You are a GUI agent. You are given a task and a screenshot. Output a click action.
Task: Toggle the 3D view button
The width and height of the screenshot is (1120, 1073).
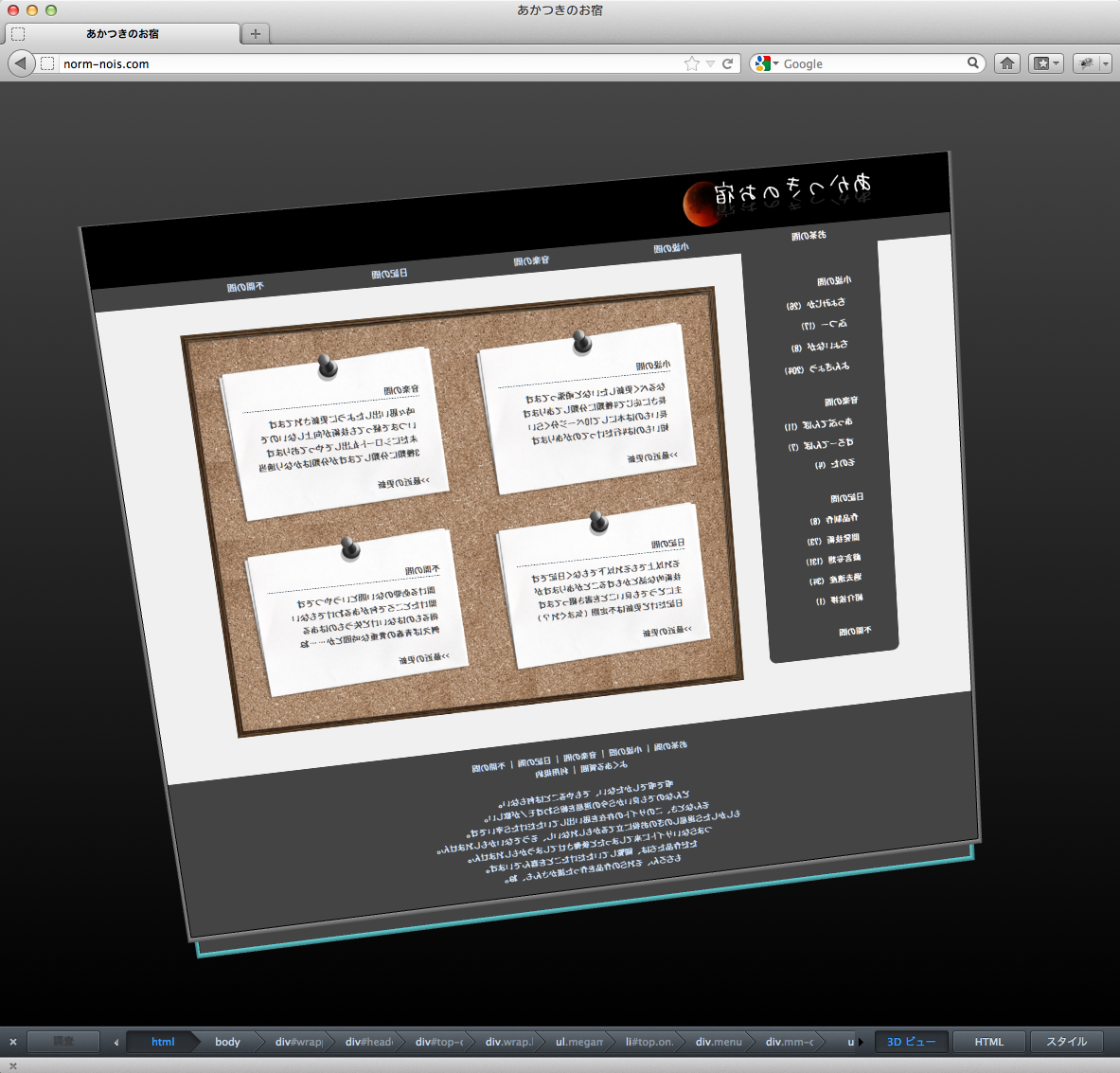(x=911, y=1042)
